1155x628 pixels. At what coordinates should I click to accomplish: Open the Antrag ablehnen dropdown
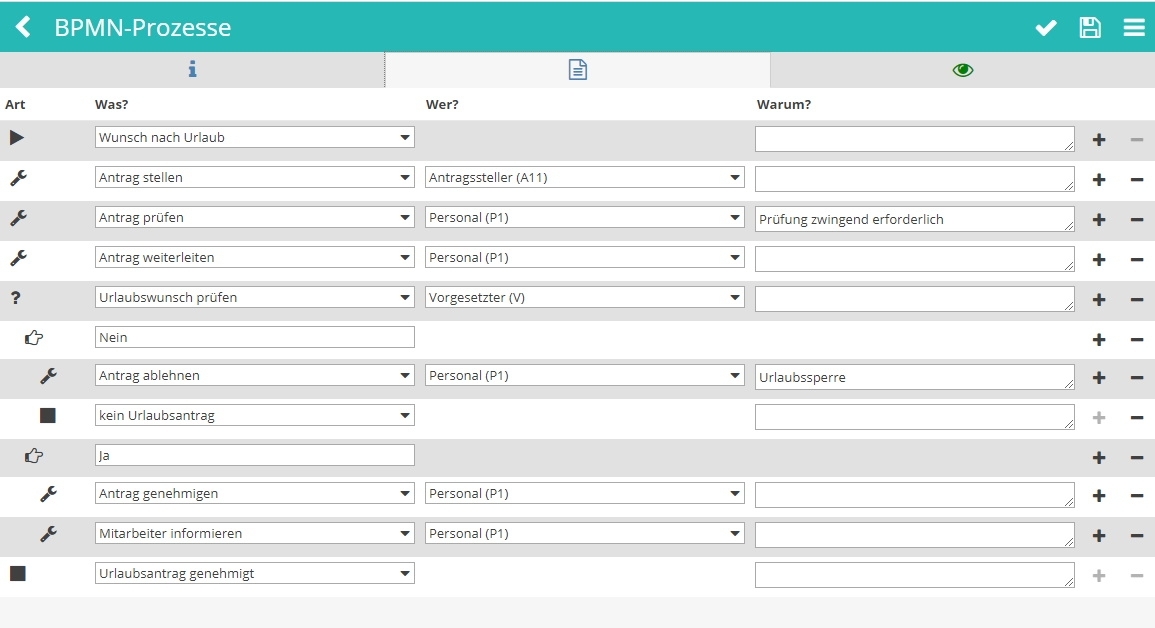tap(255, 375)
